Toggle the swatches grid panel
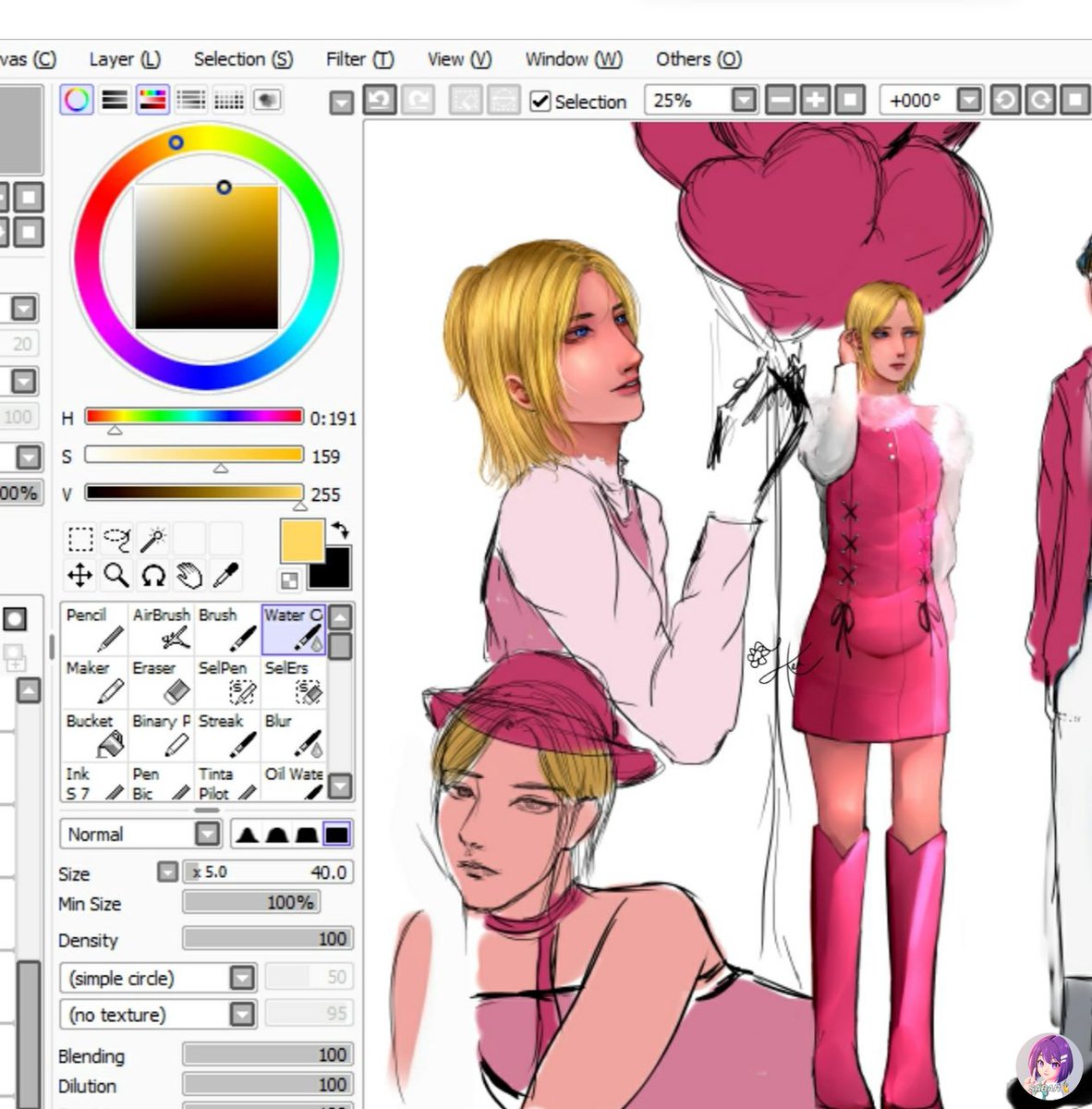This screenshot has height=1109, width=1092. click(x=228, y=99)
